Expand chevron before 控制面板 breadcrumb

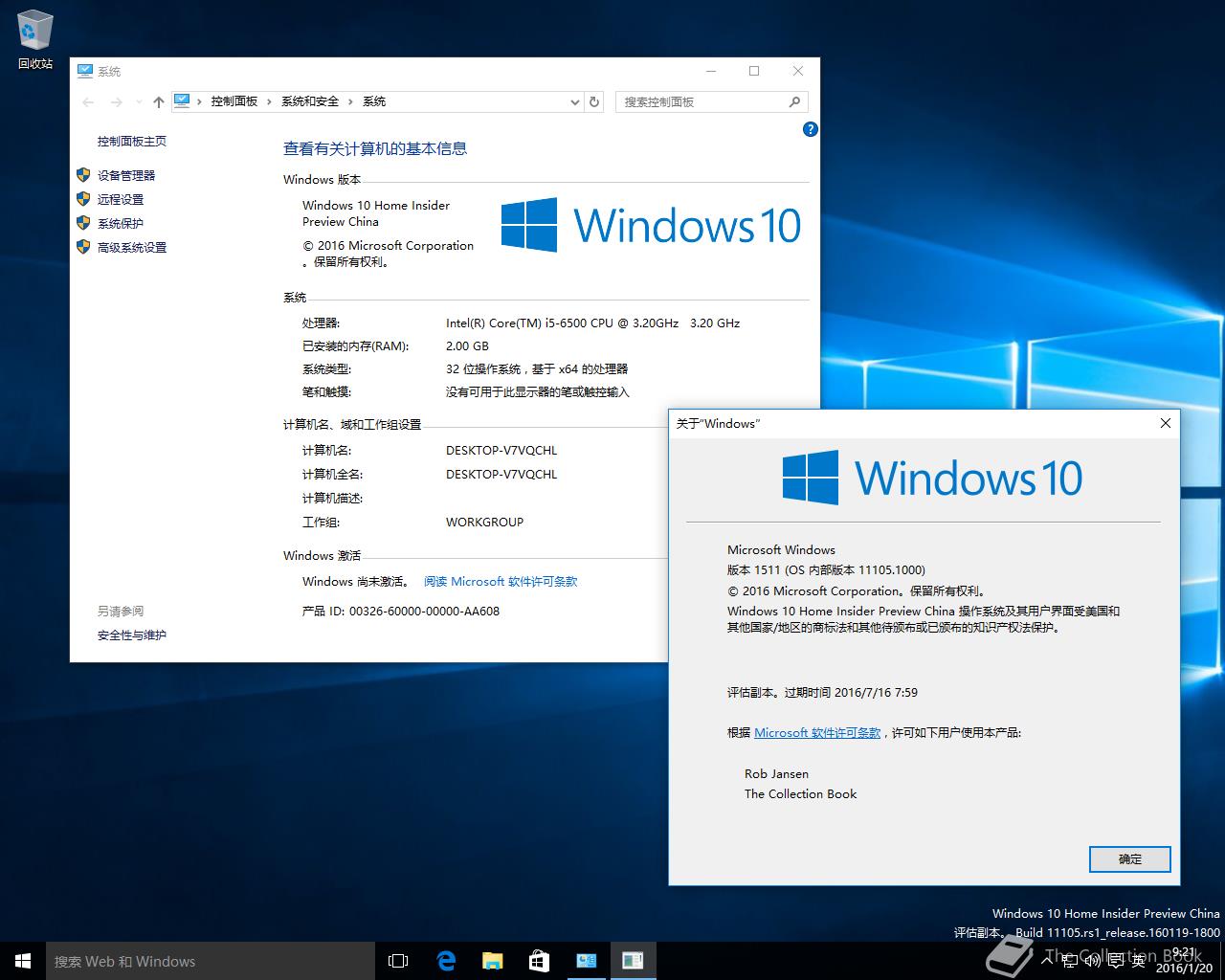[200, 101]
